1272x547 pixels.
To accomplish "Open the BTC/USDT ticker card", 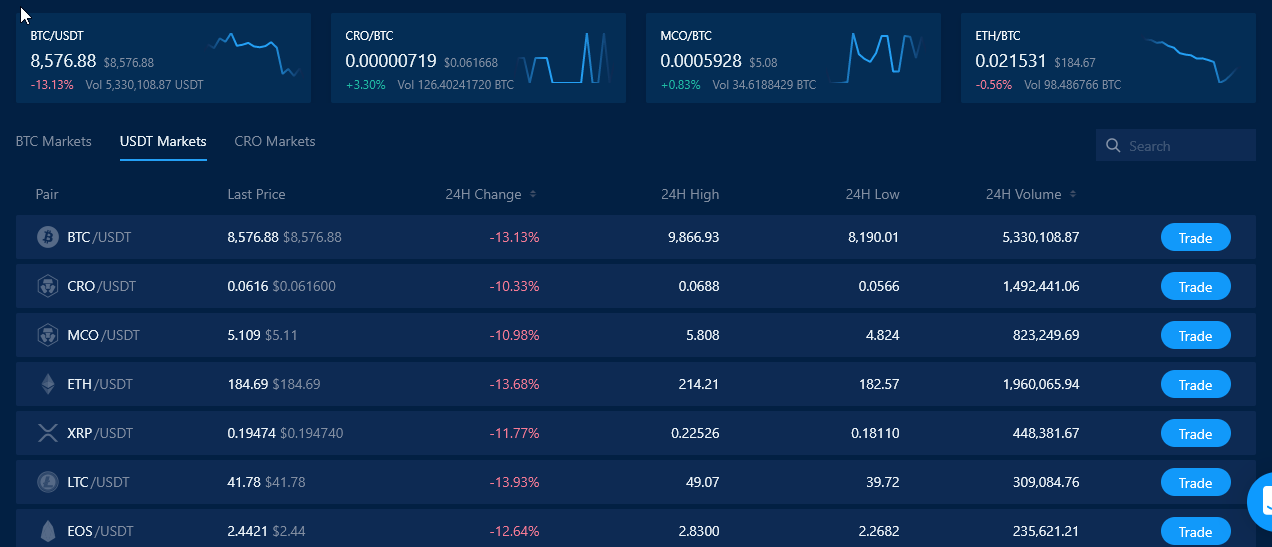I will pos(163,58).
